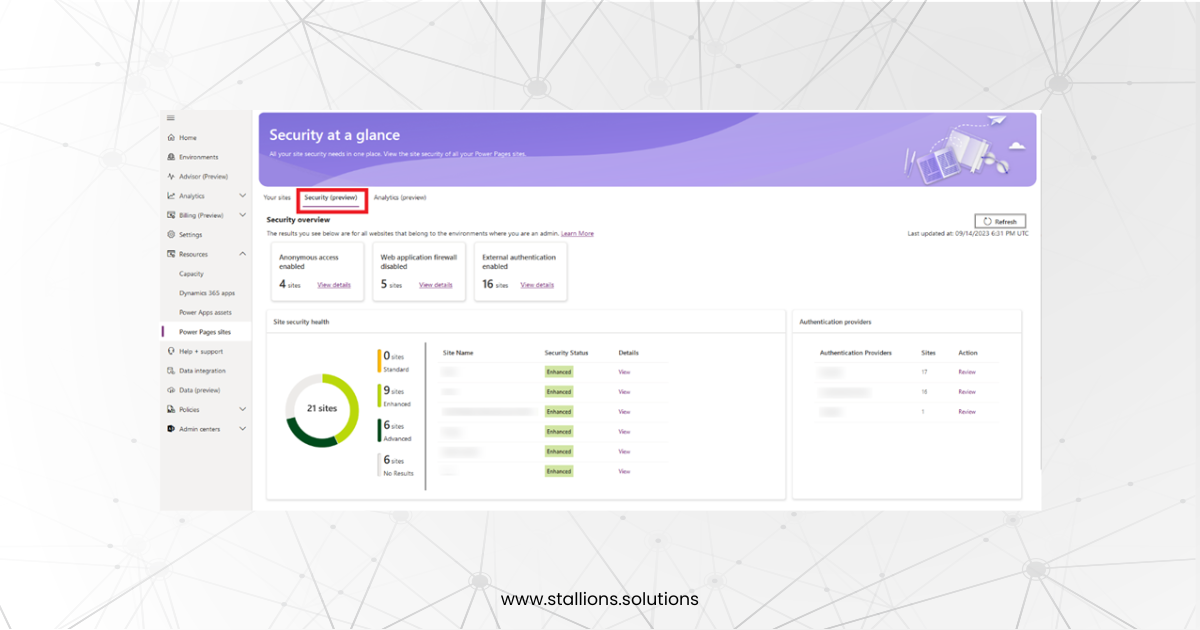Viewport: 1200px width, 630px height.
Task: Collapse the Resources section chevron
Action: click(x=242, y=254)
